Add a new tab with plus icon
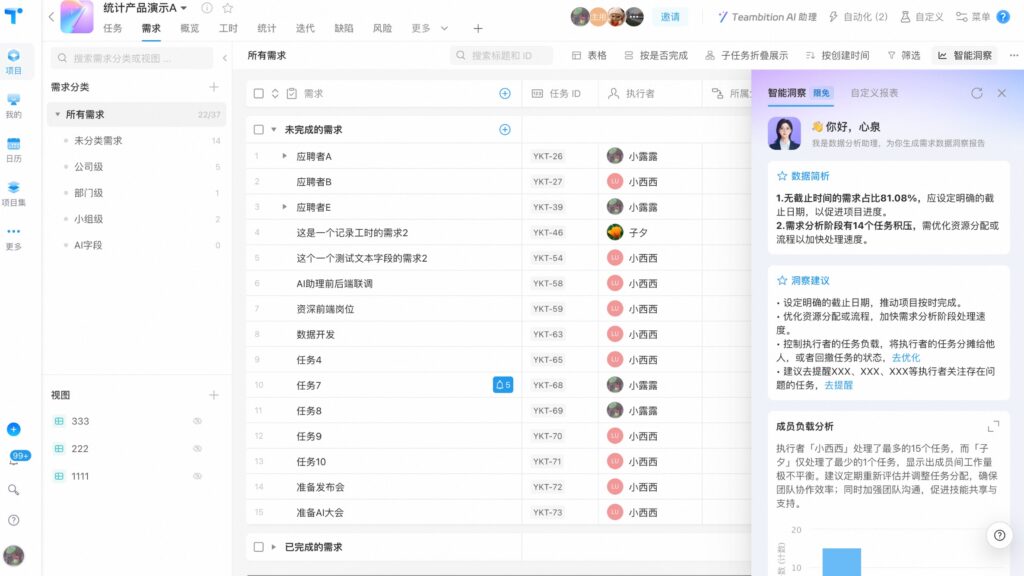 [x=478, y=28]
